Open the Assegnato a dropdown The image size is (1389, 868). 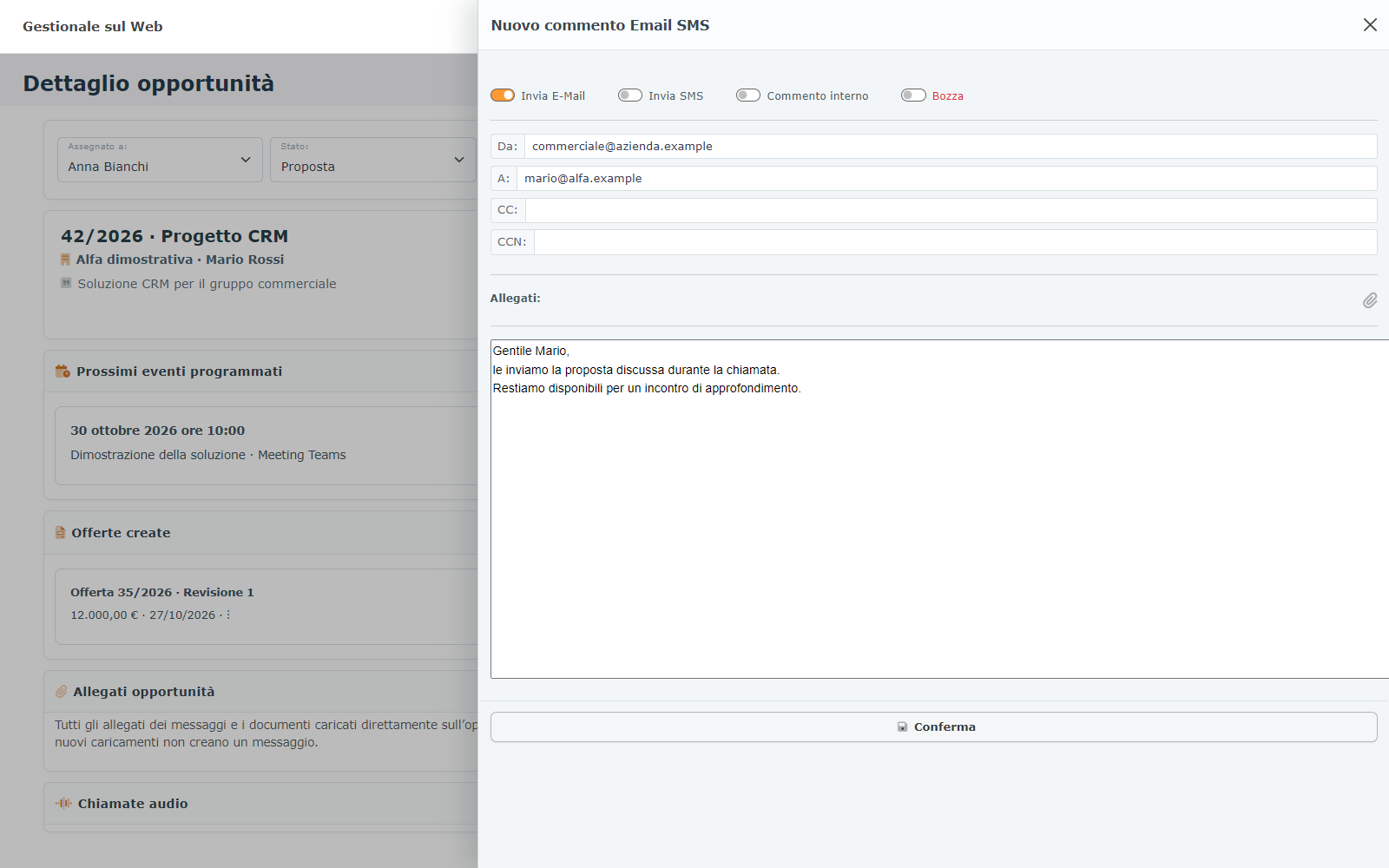pyautogui.click(x=160, y=160)
